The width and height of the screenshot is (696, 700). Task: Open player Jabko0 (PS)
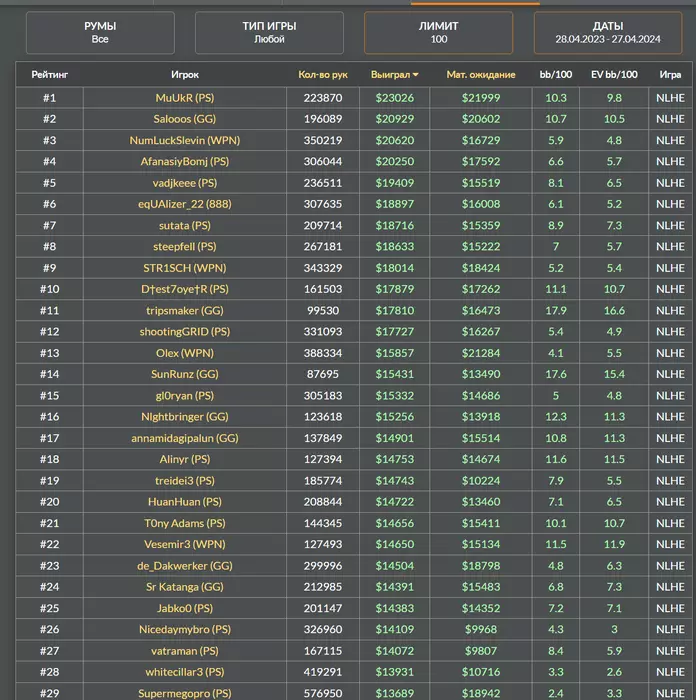(x=185, y=608)
